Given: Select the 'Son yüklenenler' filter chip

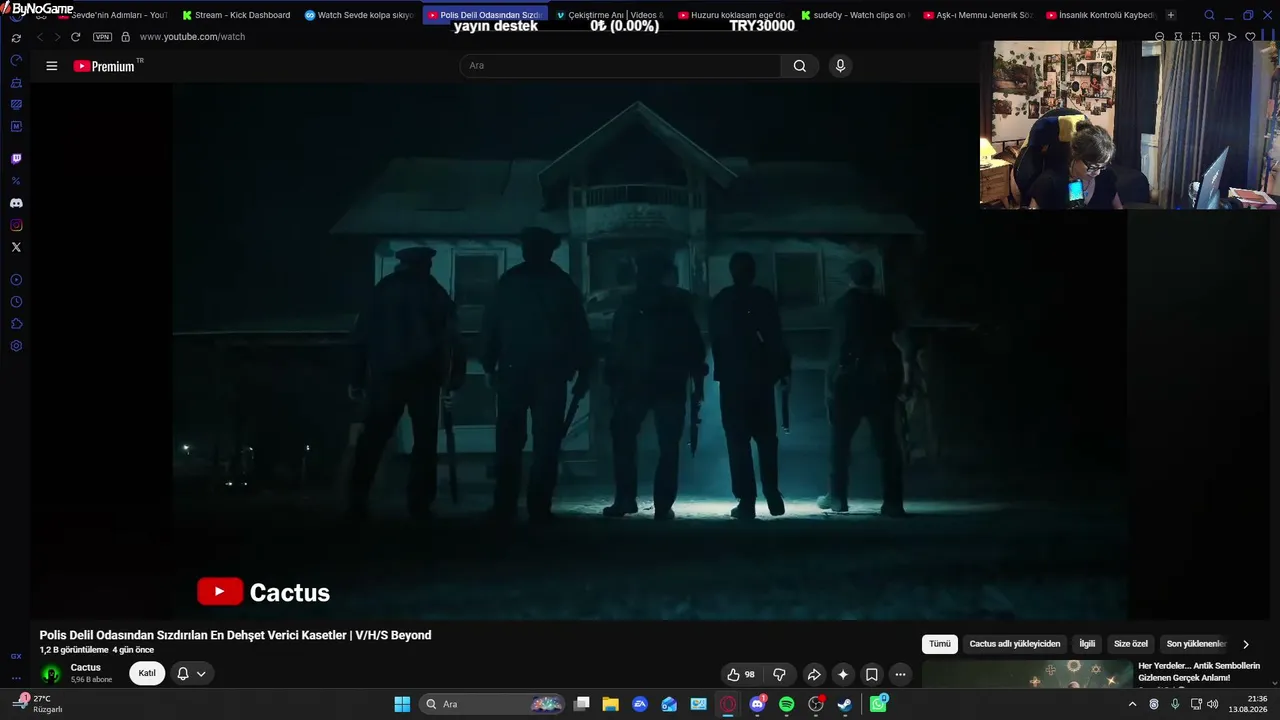Looking at the screenshot, I should coord(1196,644).
